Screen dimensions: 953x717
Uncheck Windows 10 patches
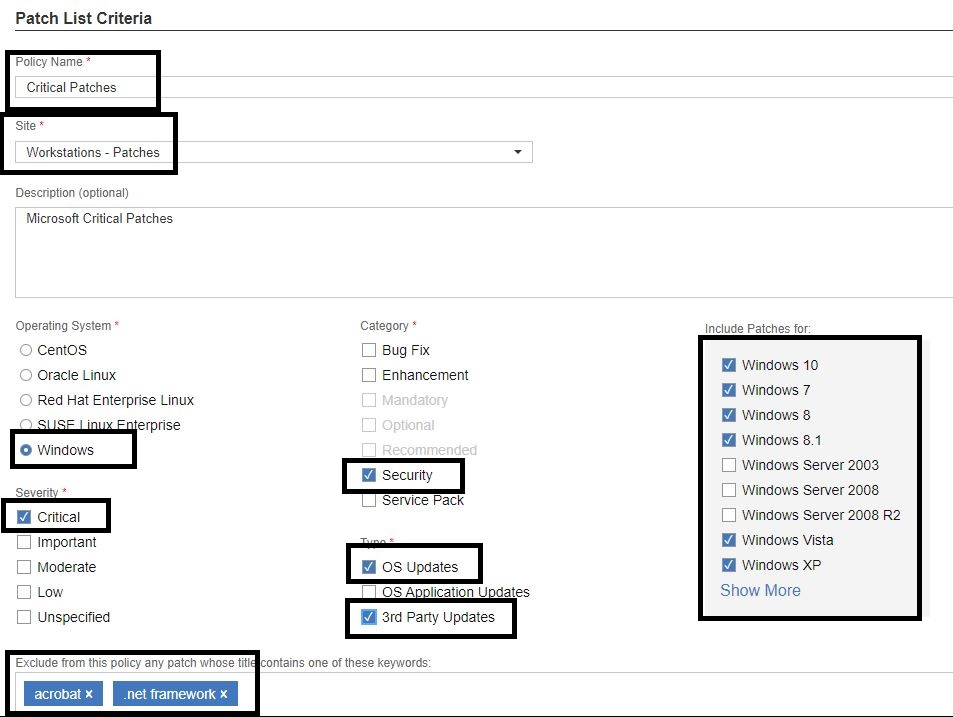pyautogui.click(x=729, y=365)
